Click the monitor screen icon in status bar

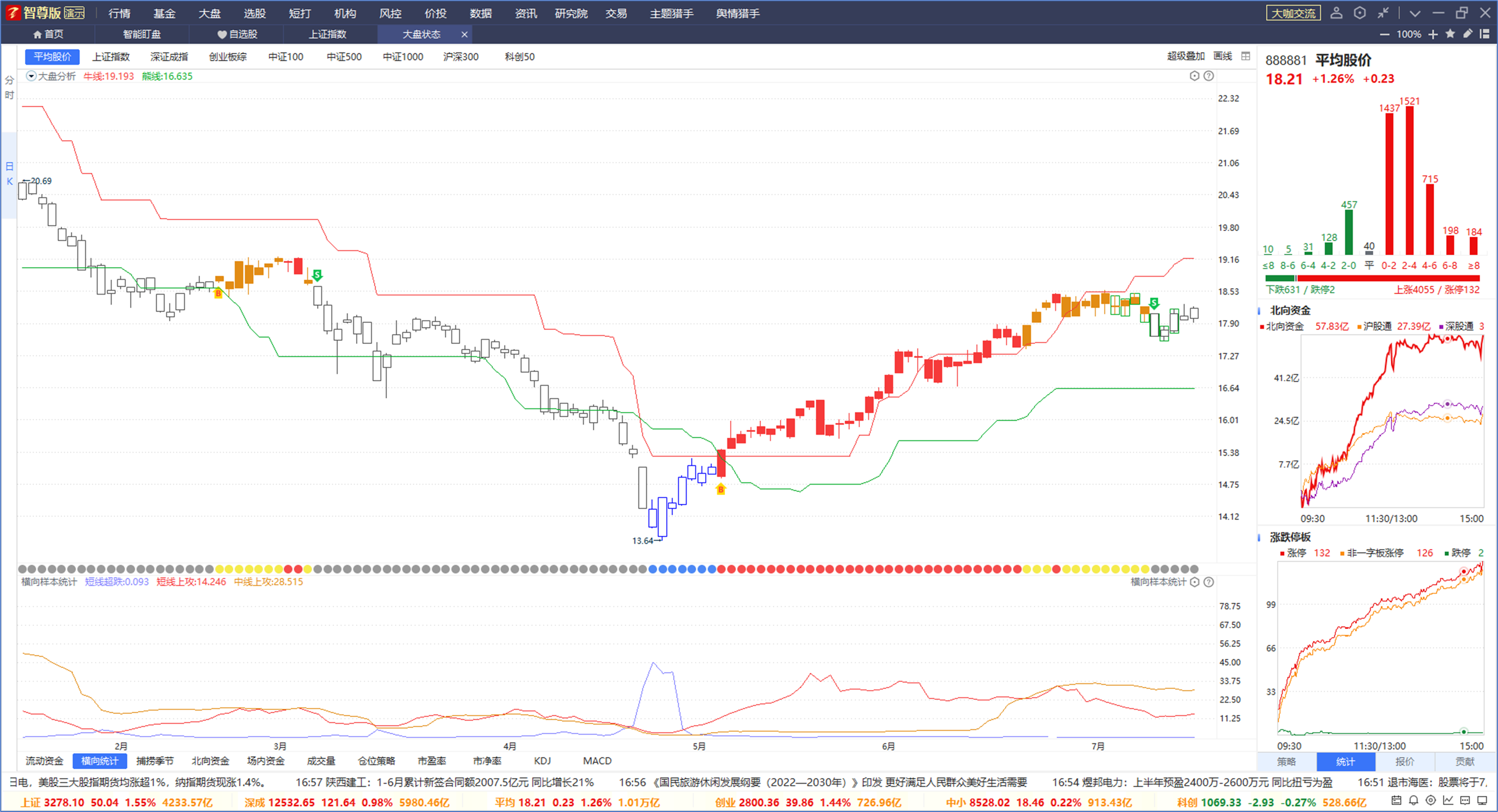point(1483,801)
